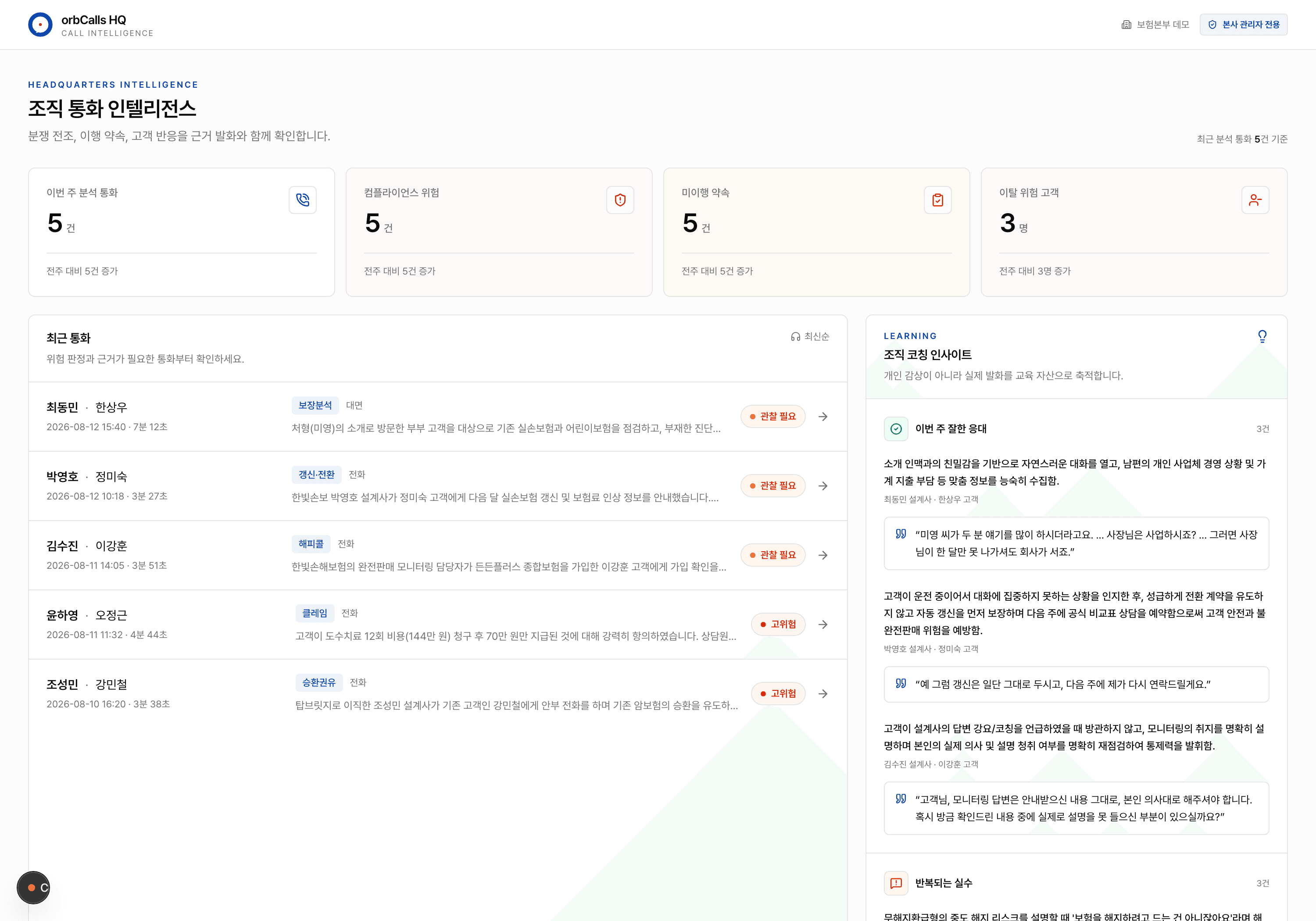Click 고위험 badge on 윤하영 row
The width and height of the screenshot is (1316, 921).
pyautogui.click(x=778, y=625)
